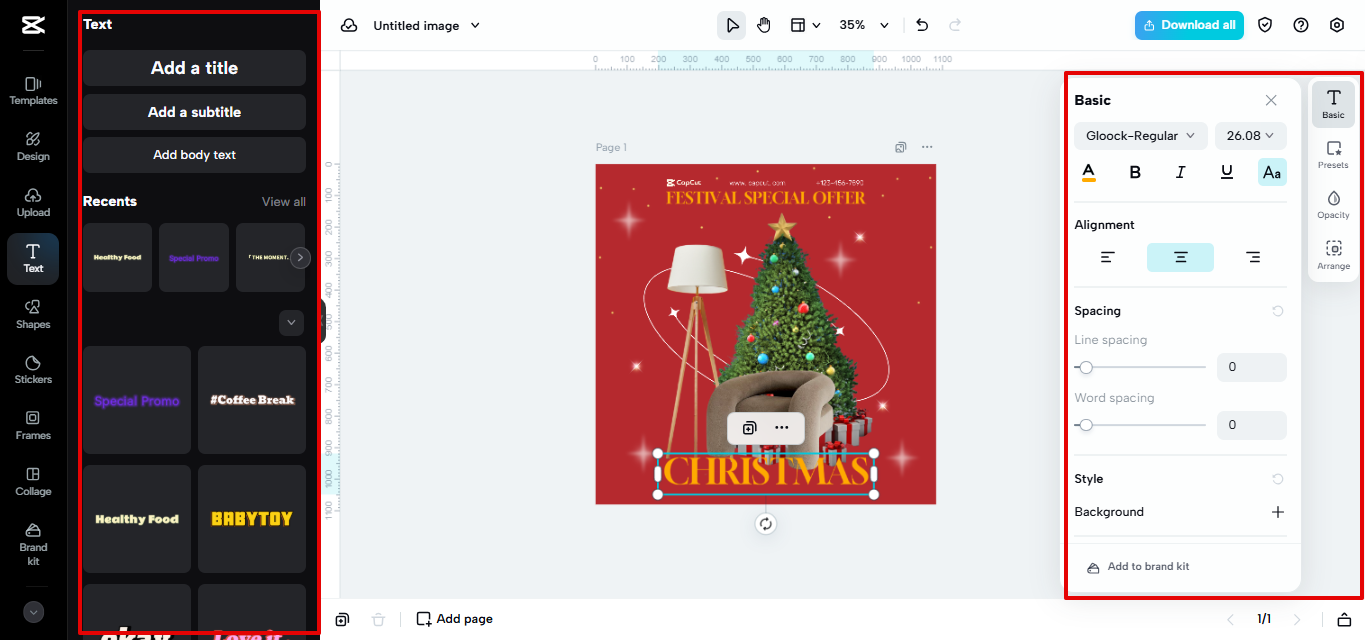Open the Collage panel
This screenshot has width=1368, height=640.
[33, 481]
